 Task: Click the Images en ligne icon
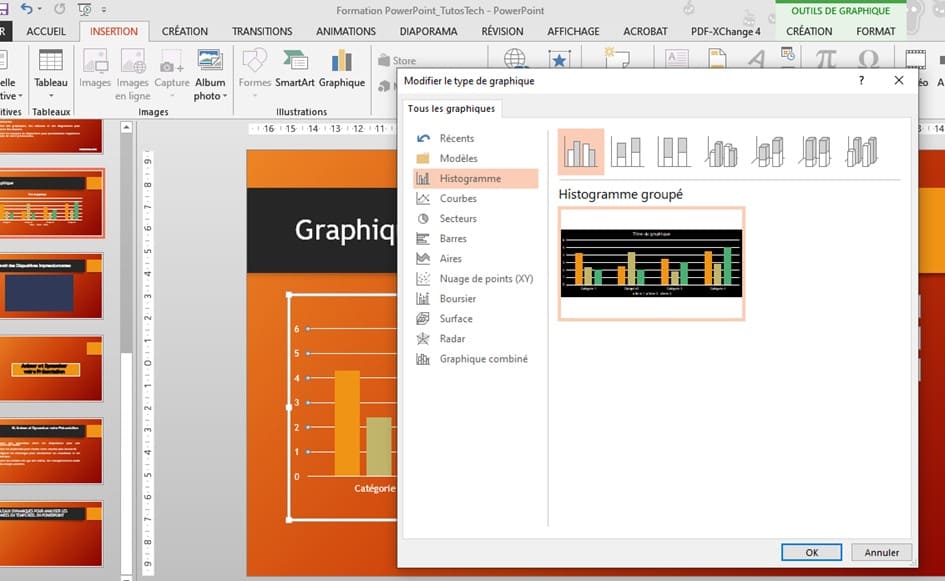coord(132,72)
